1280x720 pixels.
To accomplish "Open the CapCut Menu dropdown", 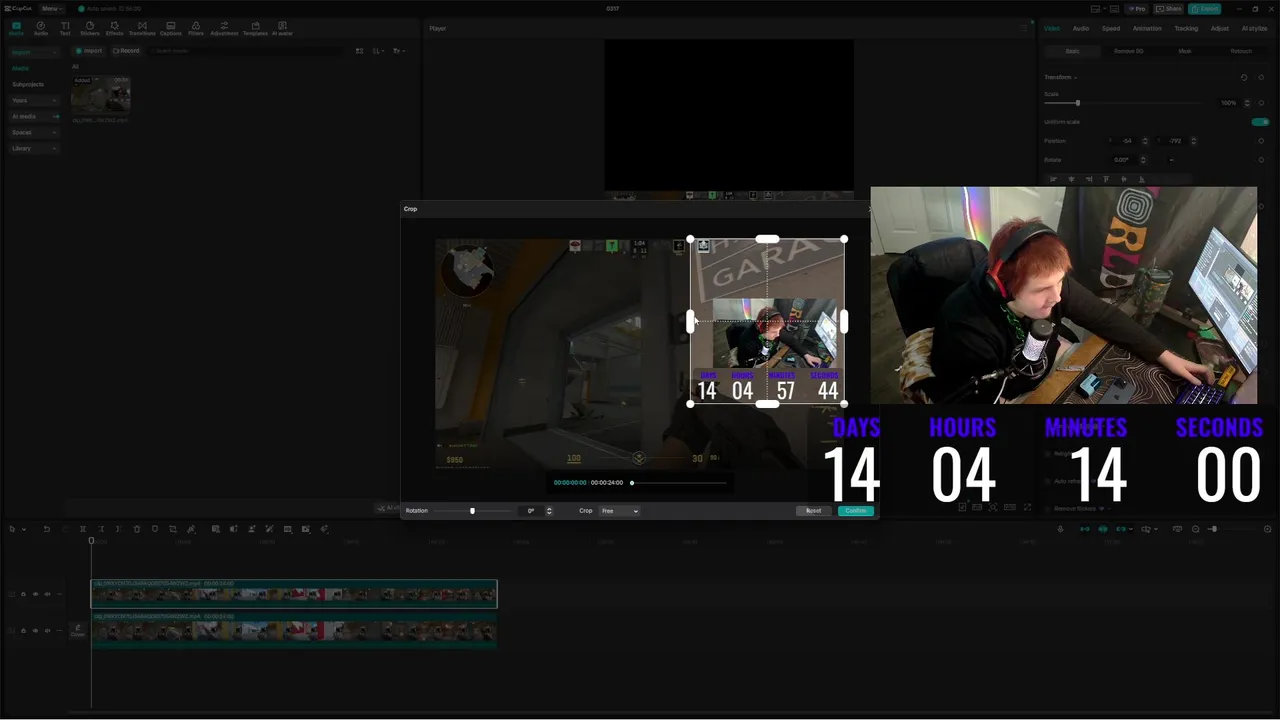I will [51, 8].
